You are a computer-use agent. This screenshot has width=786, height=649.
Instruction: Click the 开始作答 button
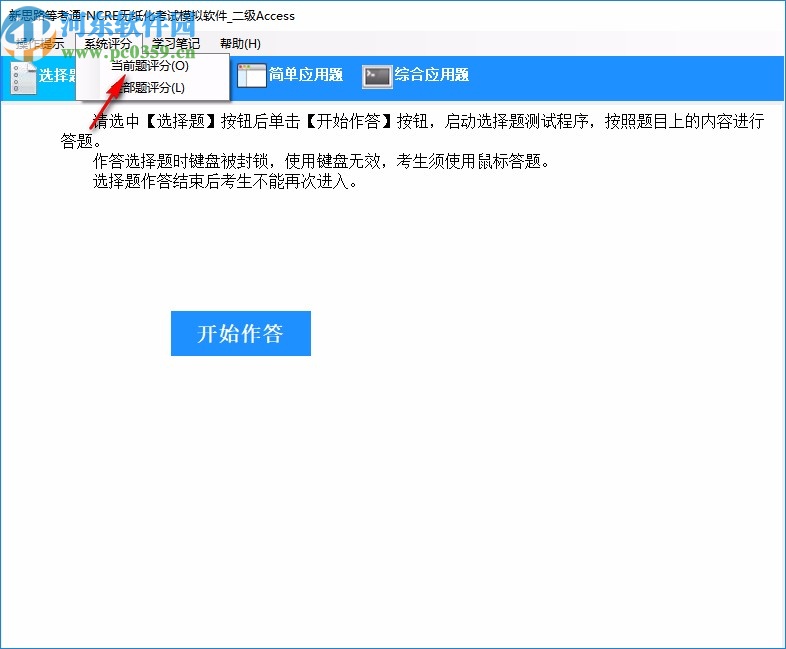(x=241, y=333)
